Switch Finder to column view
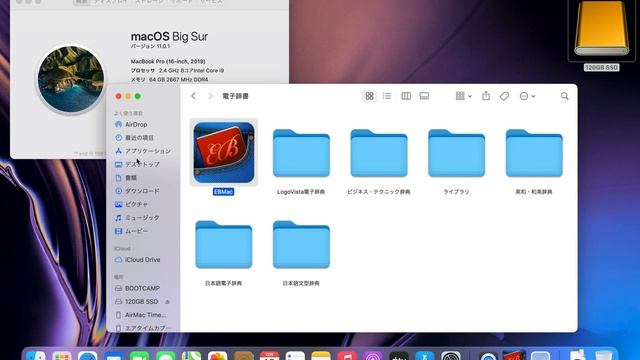 click(x=406, y=96)
